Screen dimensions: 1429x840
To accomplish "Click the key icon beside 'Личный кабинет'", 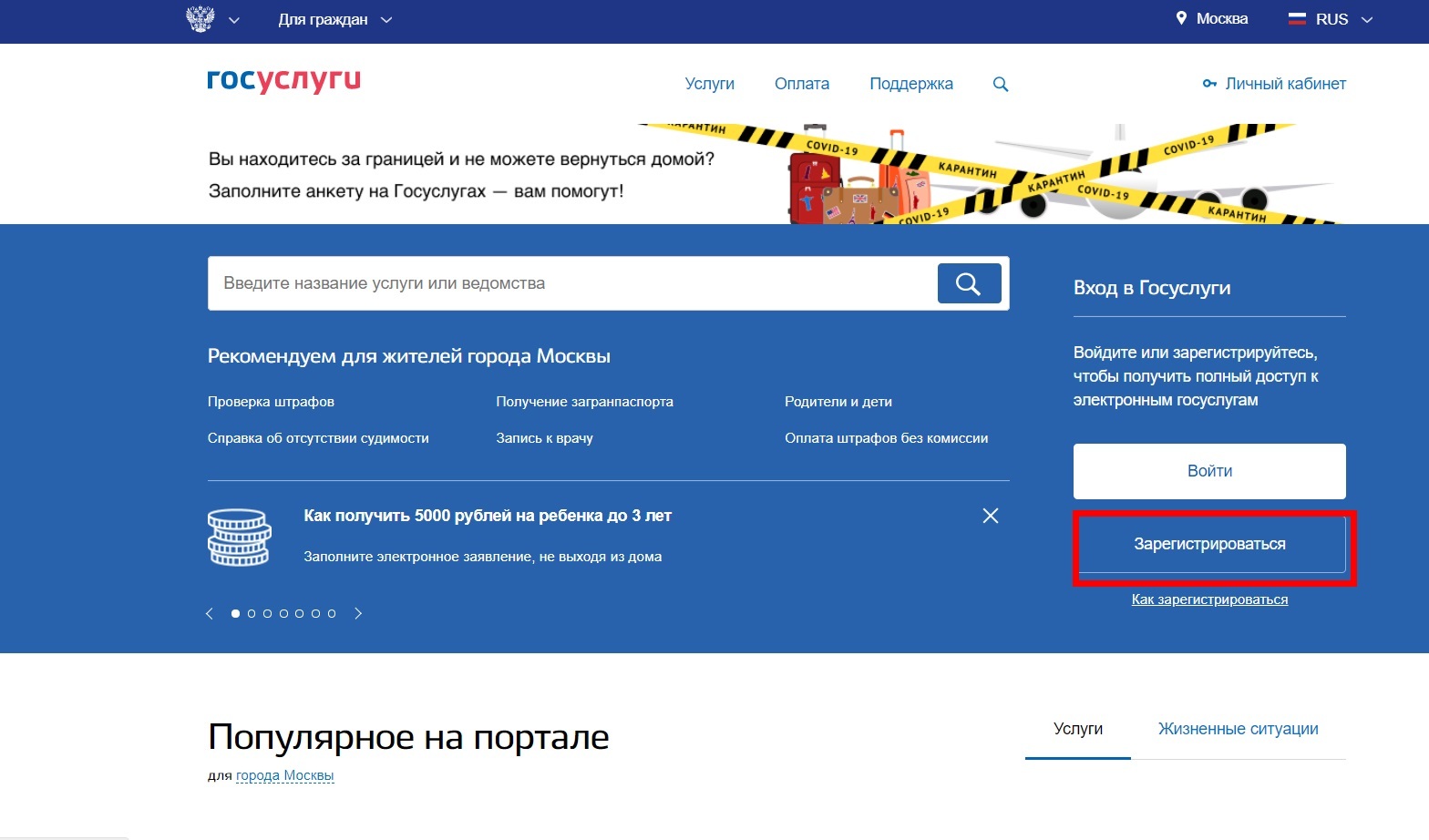I will coord(1209,84).
